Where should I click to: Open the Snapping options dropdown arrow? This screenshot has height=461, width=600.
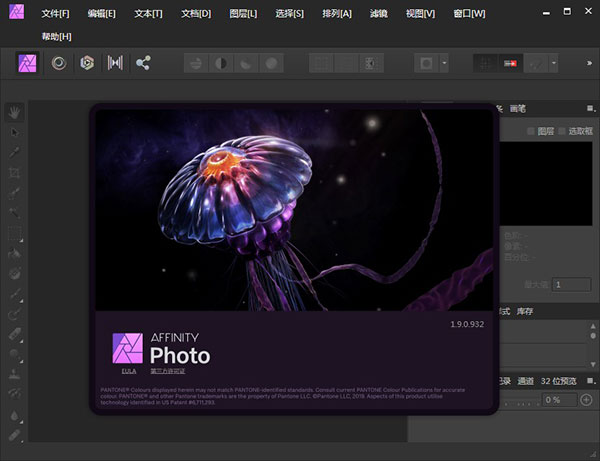click(x=554, y=63)
